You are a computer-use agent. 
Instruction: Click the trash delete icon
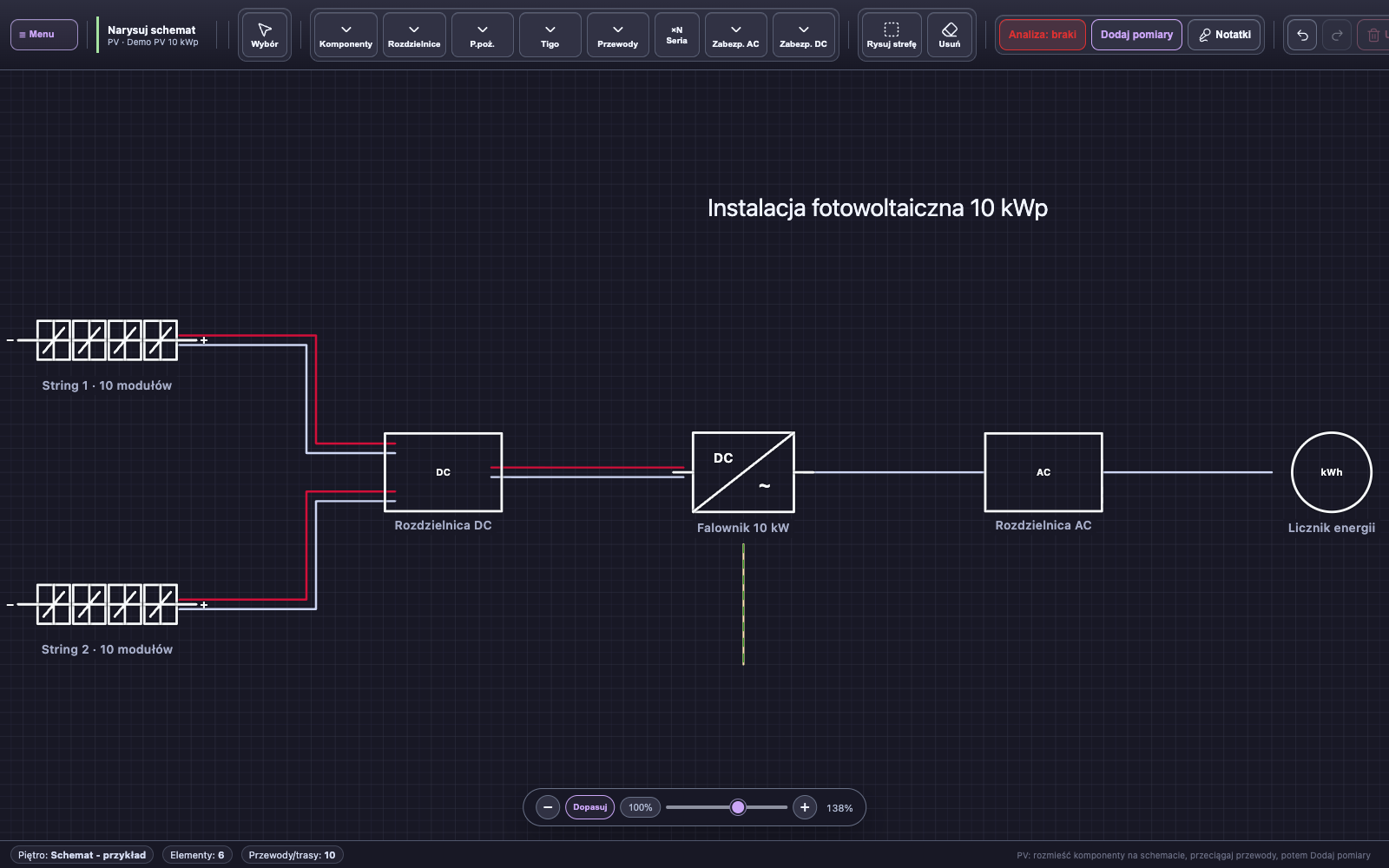click(1373, 35)
